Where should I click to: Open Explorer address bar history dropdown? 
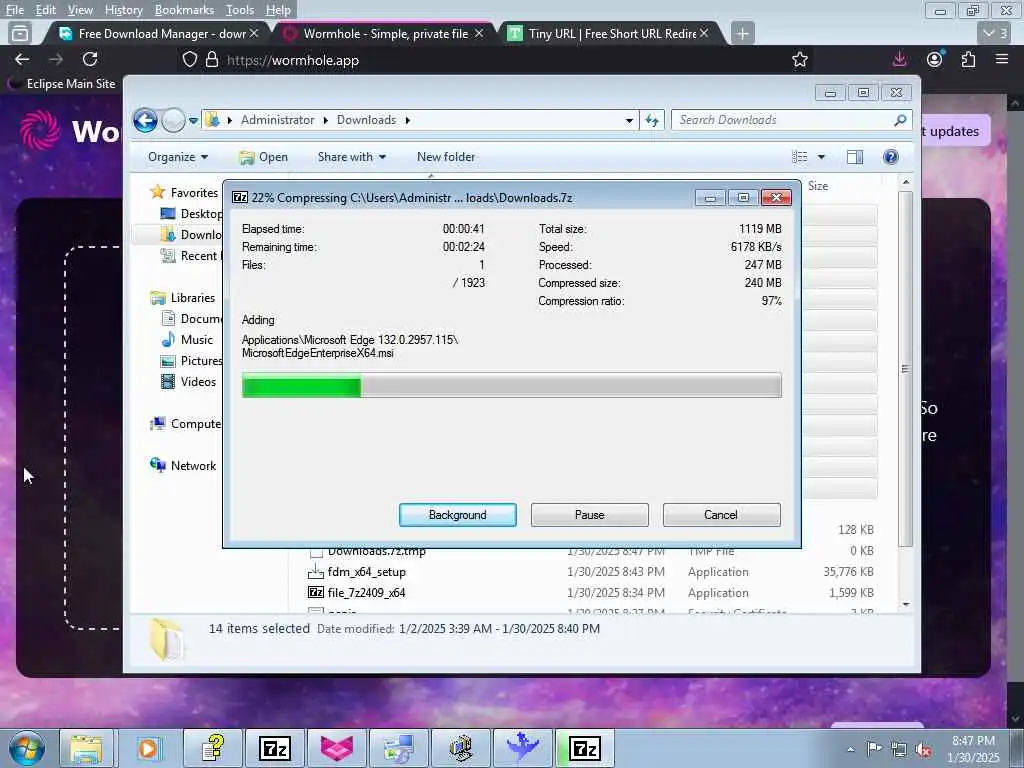tap(629, 121)
